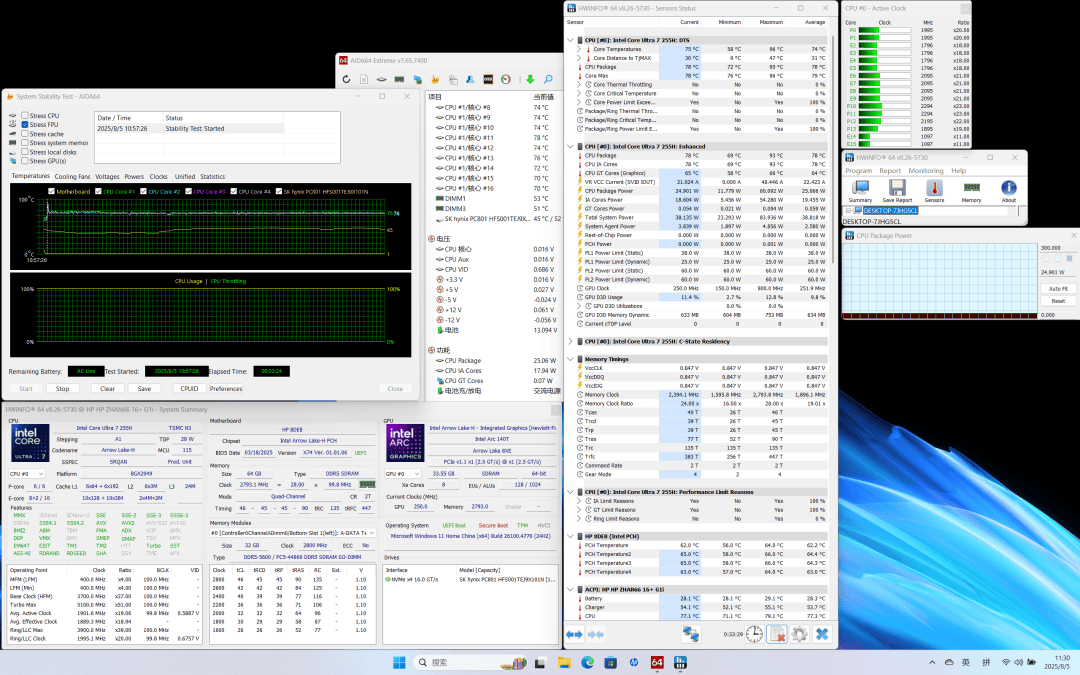Click the blue X close-sensors icon

(821, 634)
